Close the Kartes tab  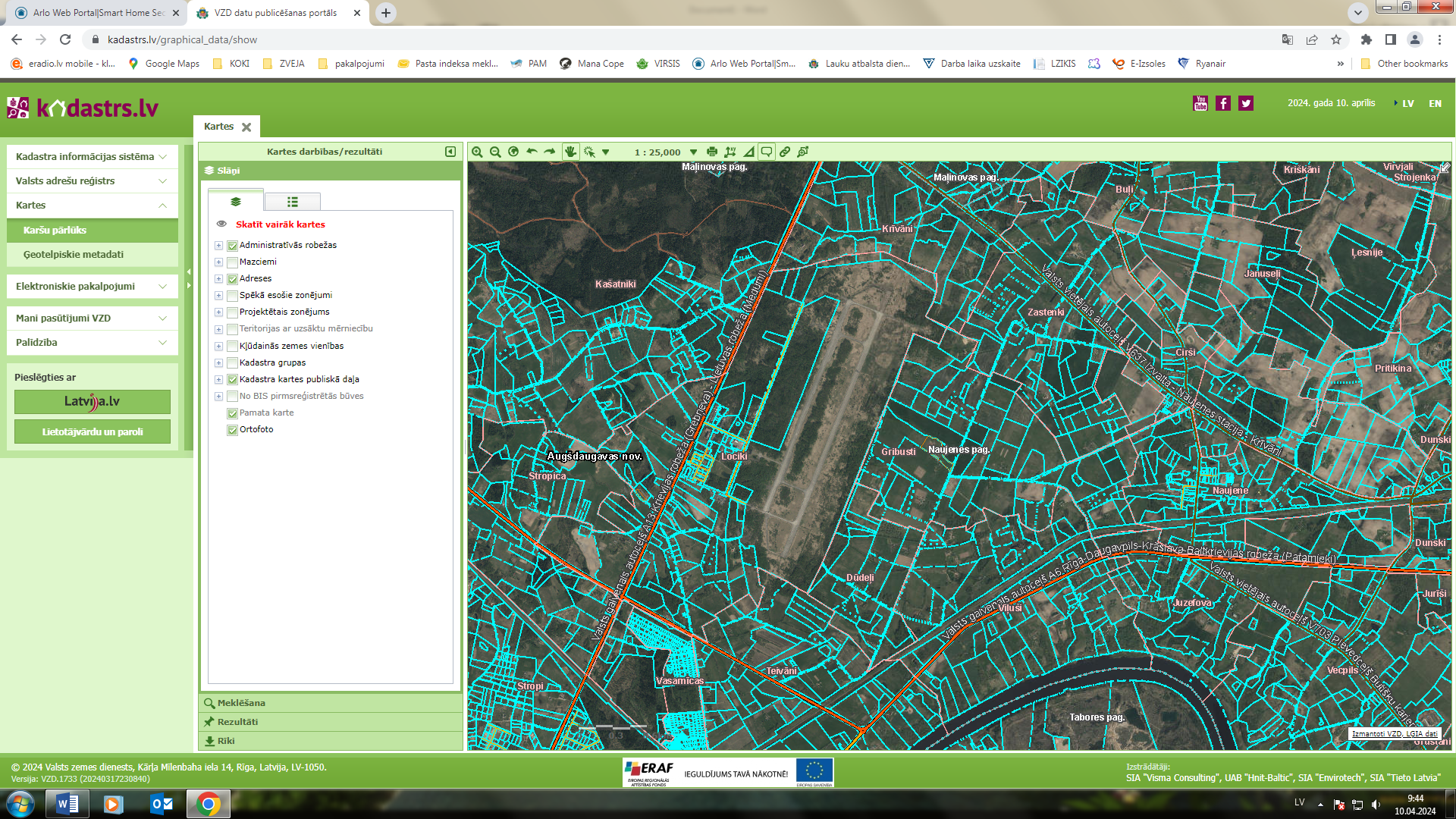click(x=246, y=127)
